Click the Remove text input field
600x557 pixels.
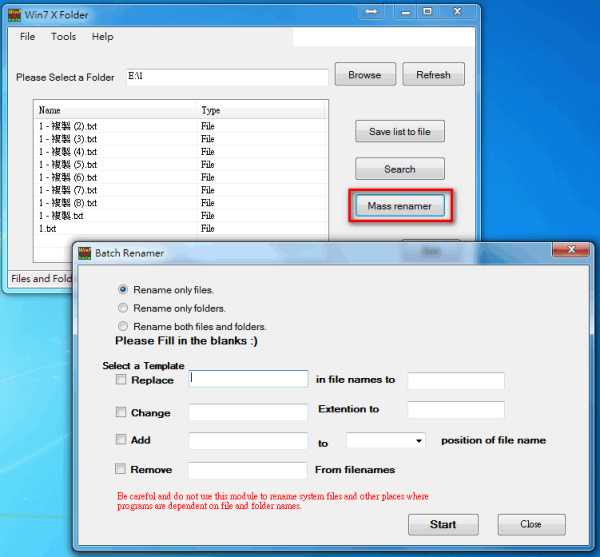tap(248, 470)
